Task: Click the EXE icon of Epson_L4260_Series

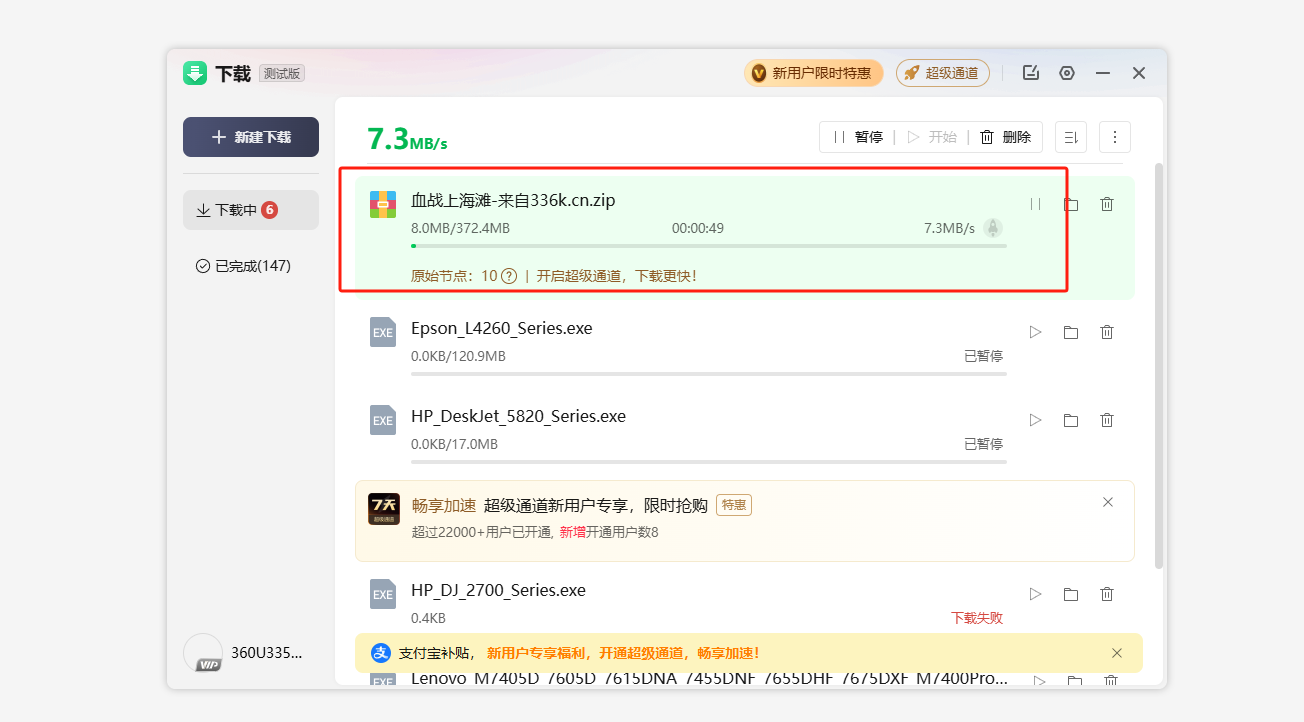Action: [x=383, y=332]
